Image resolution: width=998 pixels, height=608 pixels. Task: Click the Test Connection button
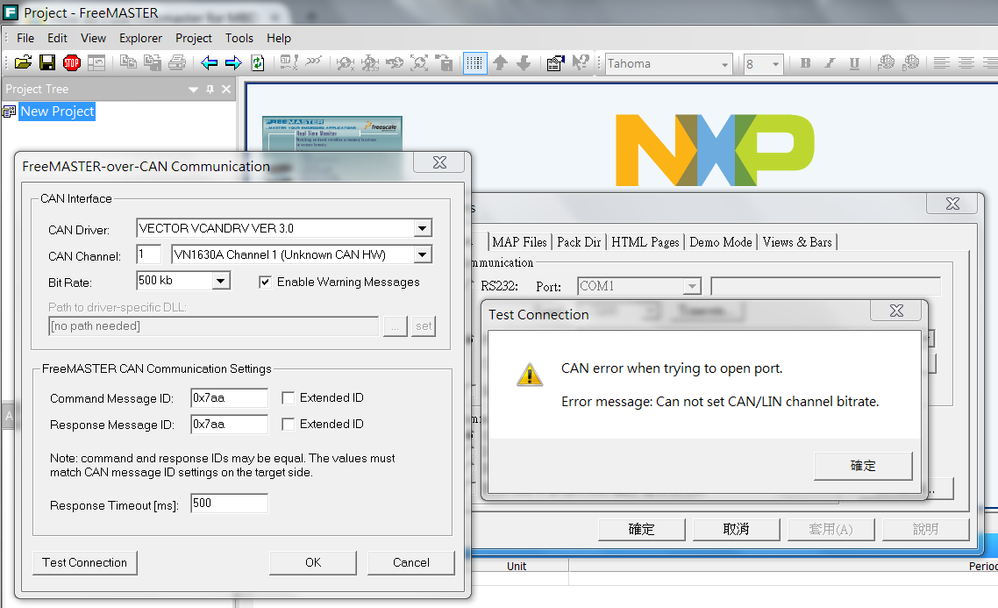pyautogui.click(x=85, y=563)
